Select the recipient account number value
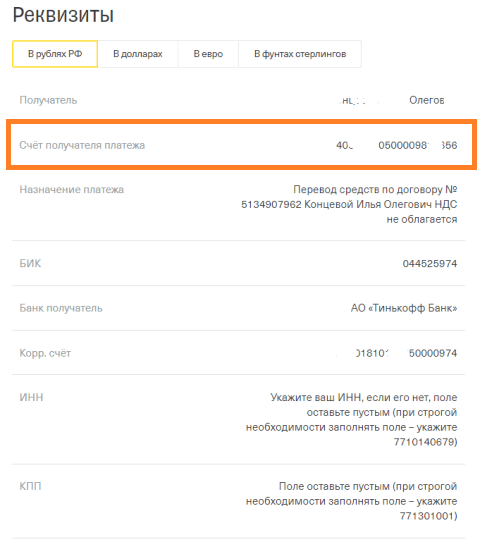This screenshot has width=480, height=542. 397,145
